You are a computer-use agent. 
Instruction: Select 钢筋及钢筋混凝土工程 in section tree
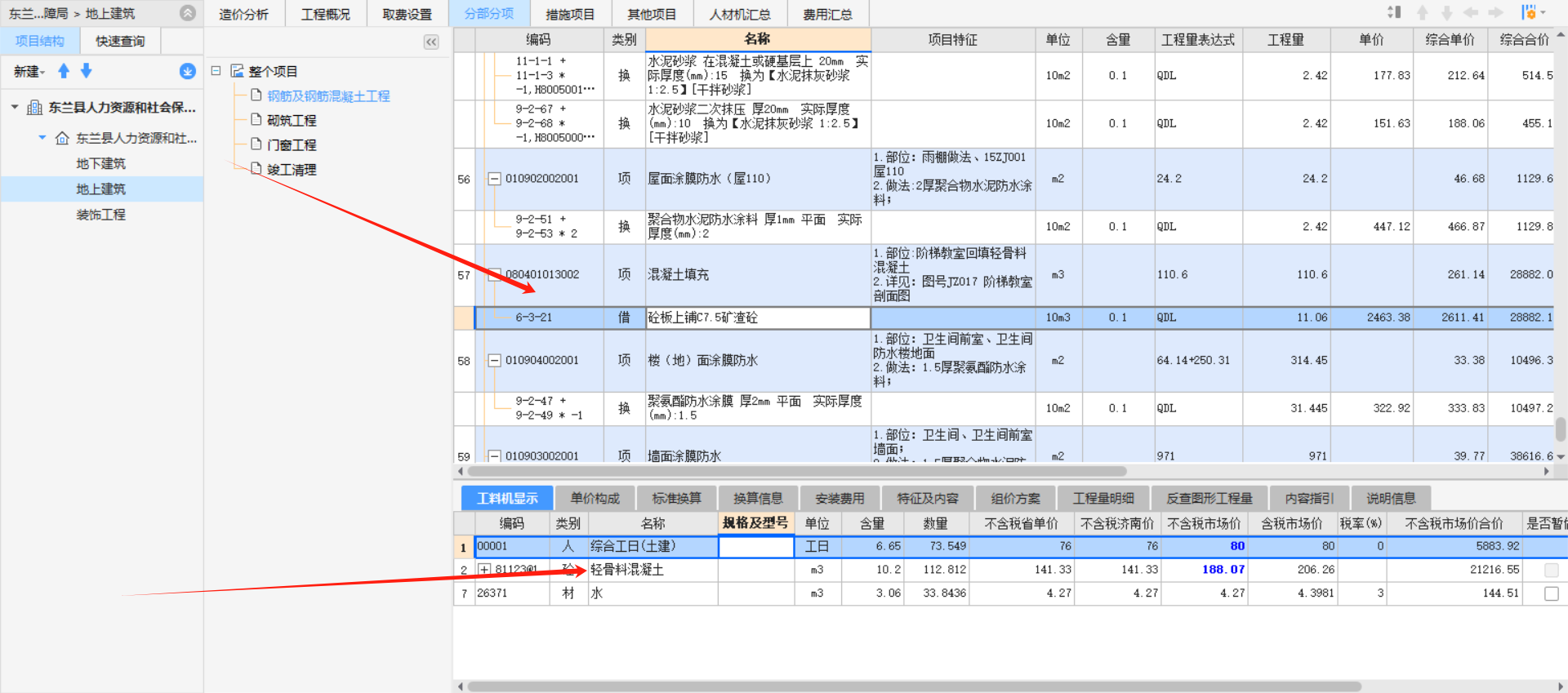click(328, 96)
